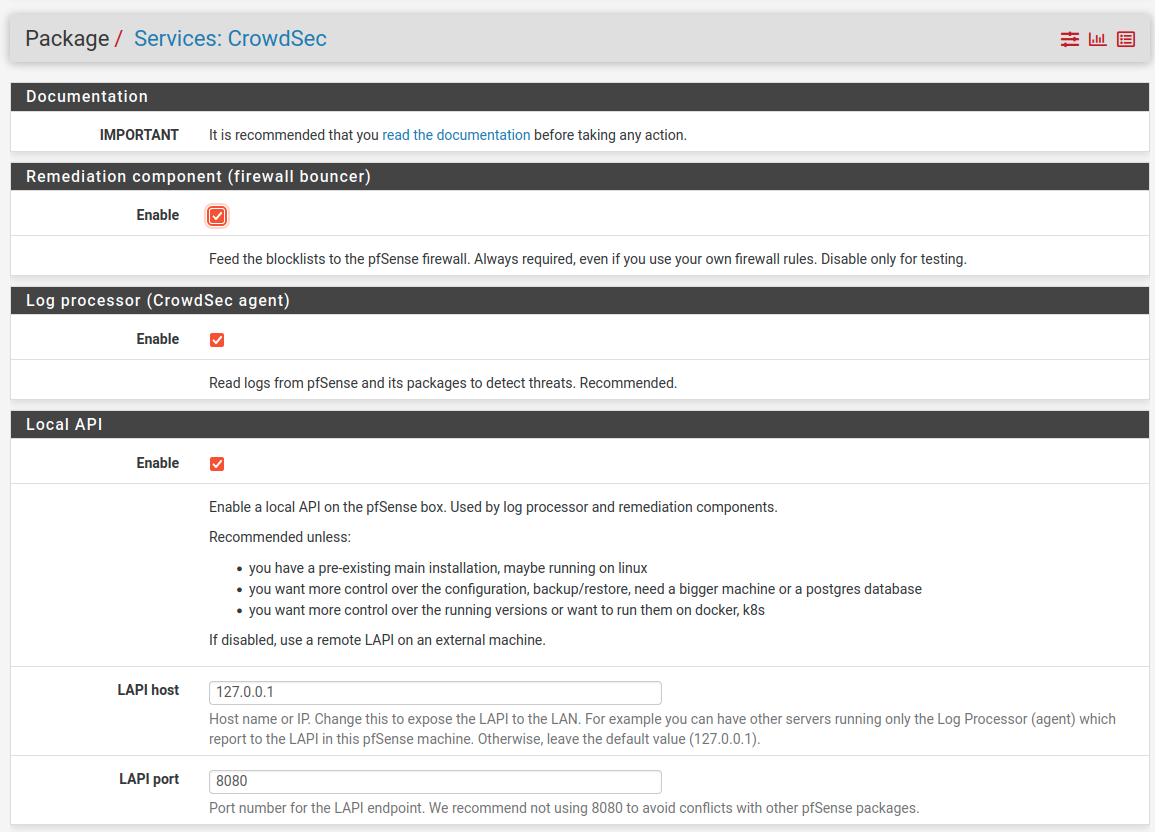The width and height of the screenshot is (1155, 832).
Task: Click the Package breadcrumb item
Action: (x=67, y=38)
